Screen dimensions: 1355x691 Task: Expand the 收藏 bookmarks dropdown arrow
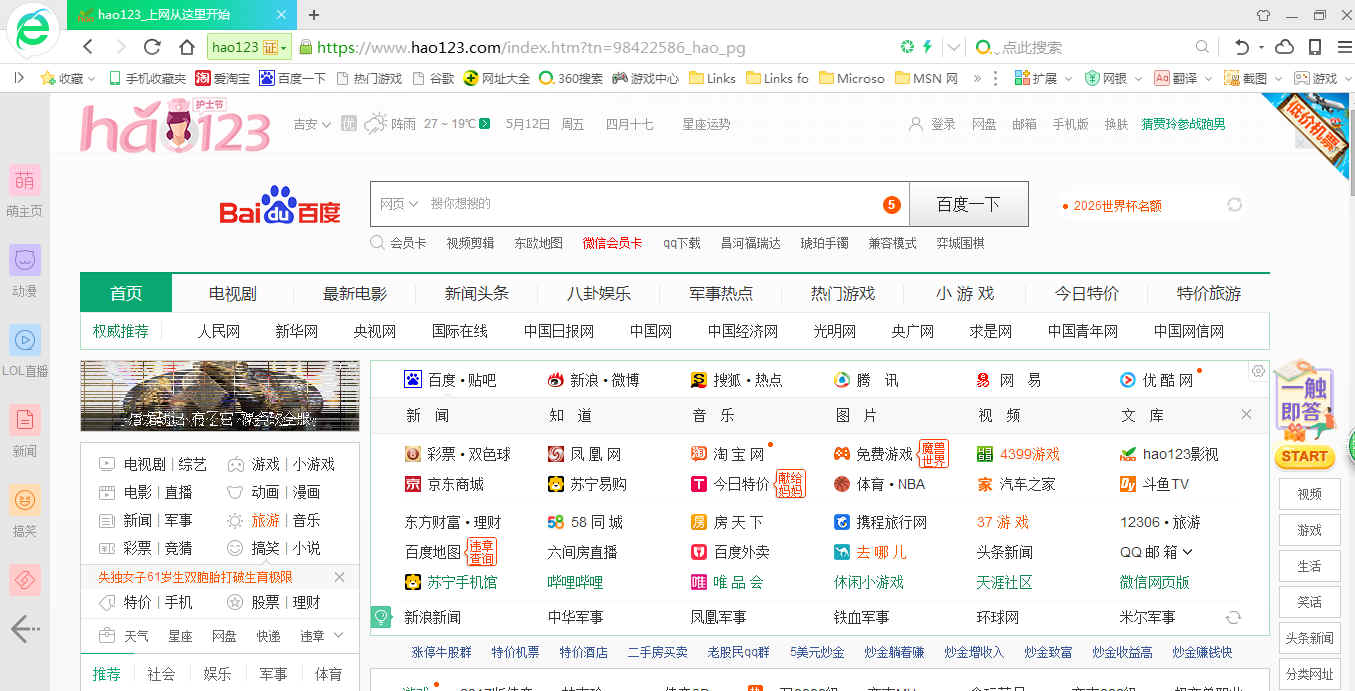pyautogui.click(x=91, y=78)
